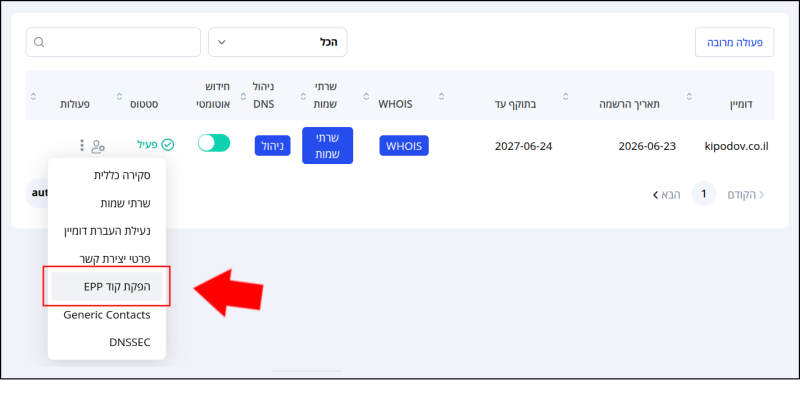Click the blue ניהול button
Image resolution: width=800 pixels, height=397 pixels.
pos(272,146)
